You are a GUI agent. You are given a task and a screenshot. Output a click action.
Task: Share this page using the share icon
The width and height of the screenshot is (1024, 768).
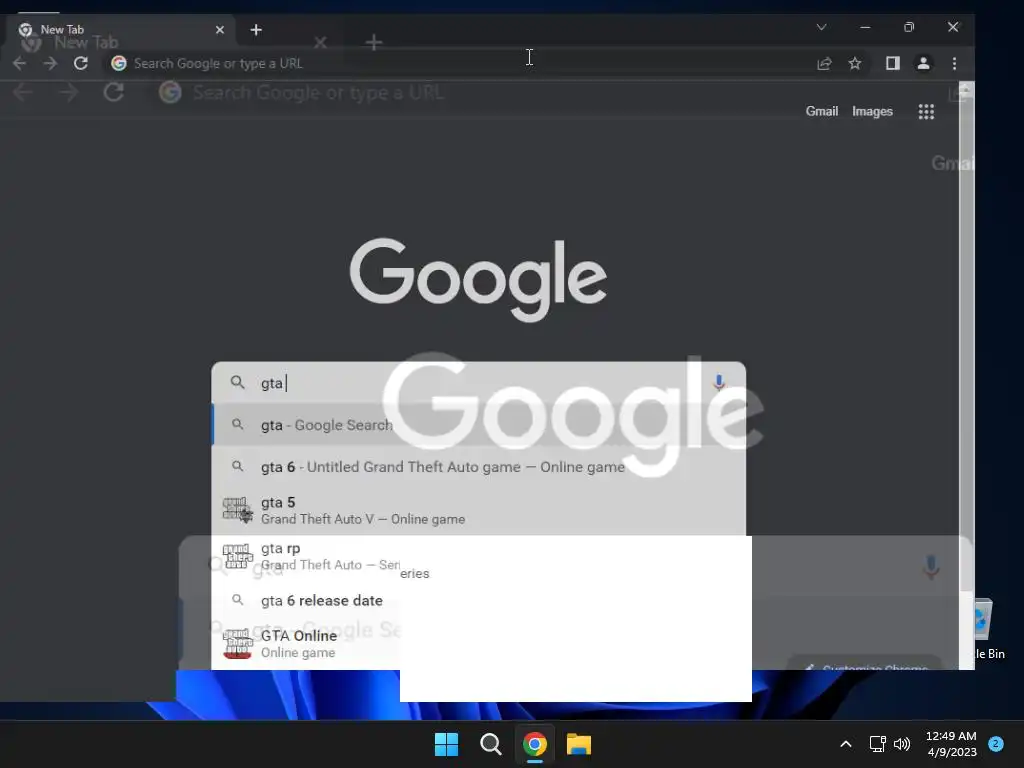tap(824, 63)
